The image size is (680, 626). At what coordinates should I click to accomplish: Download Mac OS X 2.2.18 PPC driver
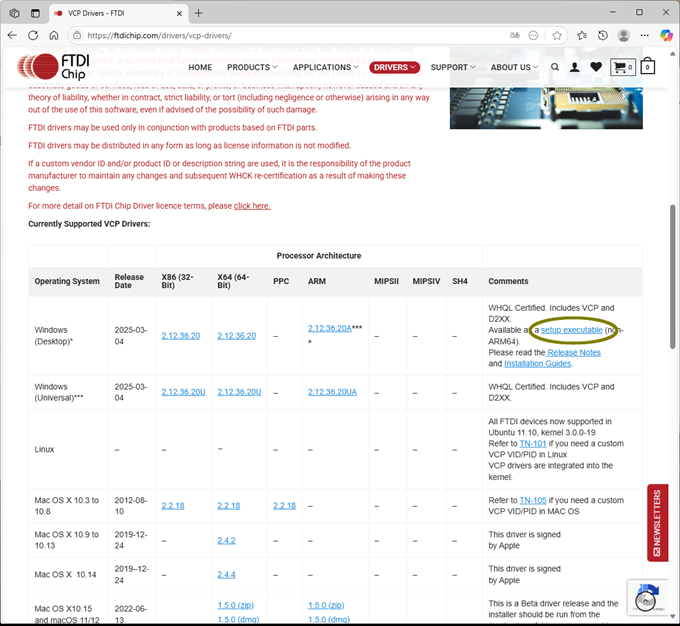click(x=284, y=506)
